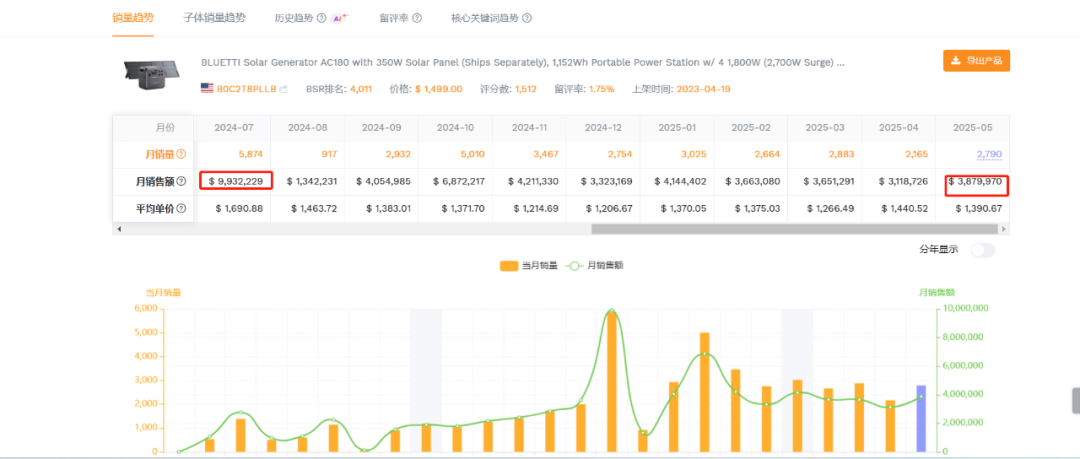
Task: Click the 2024-07 column header
Action: (x=233, y=128)
